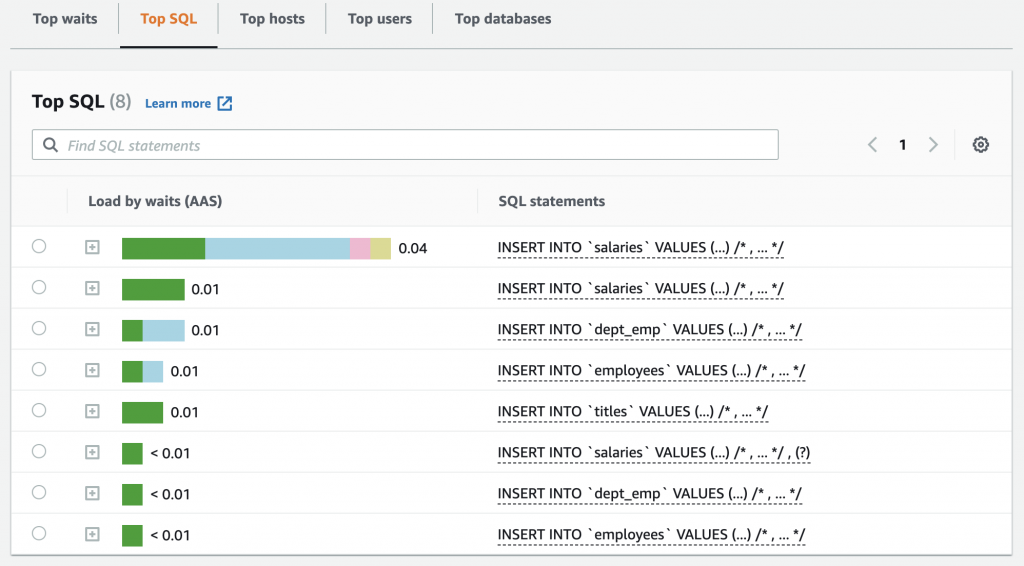Screen dimensions: 1024x566
Task: Open table settings gear icon
Action: pos(981,145)
